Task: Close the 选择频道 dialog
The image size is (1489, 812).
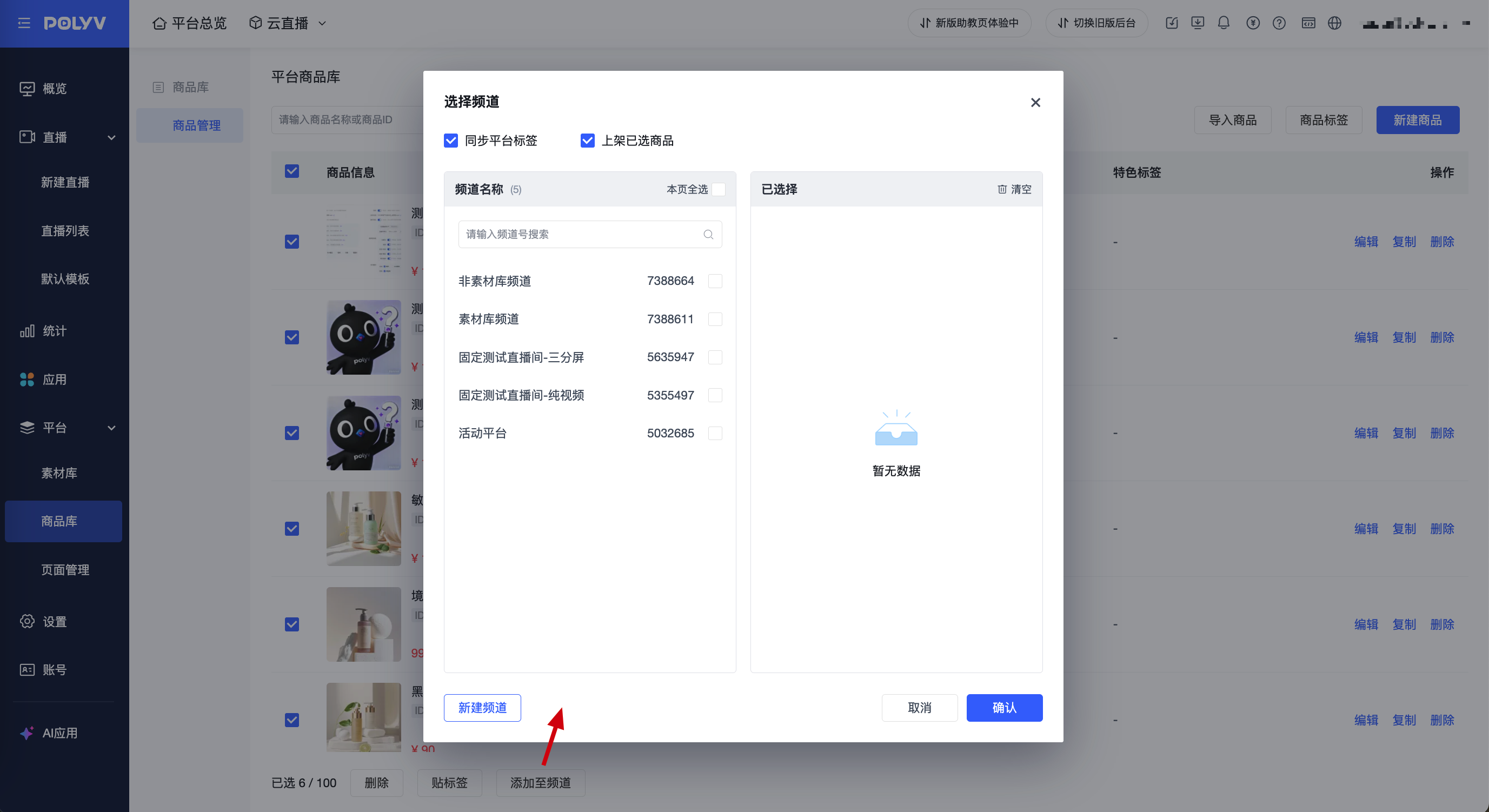Action: [1035, 102]
